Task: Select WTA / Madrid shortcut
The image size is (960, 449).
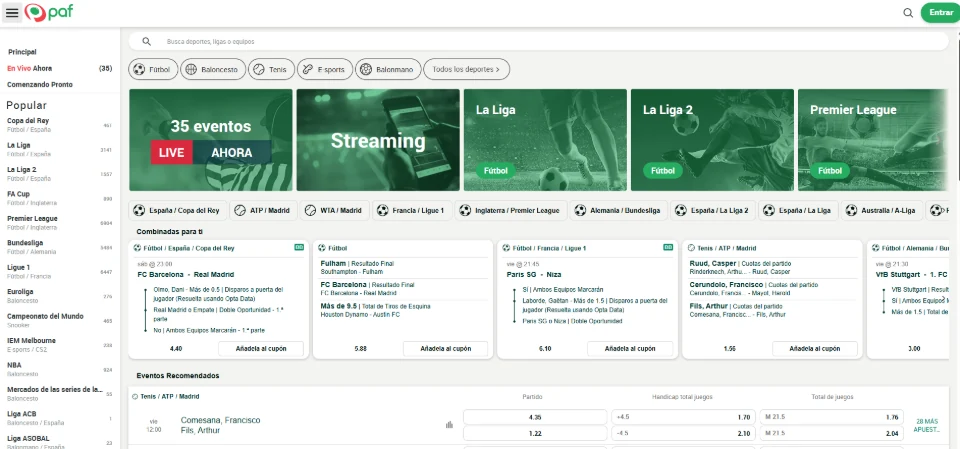Action: [x=335, y=210]
